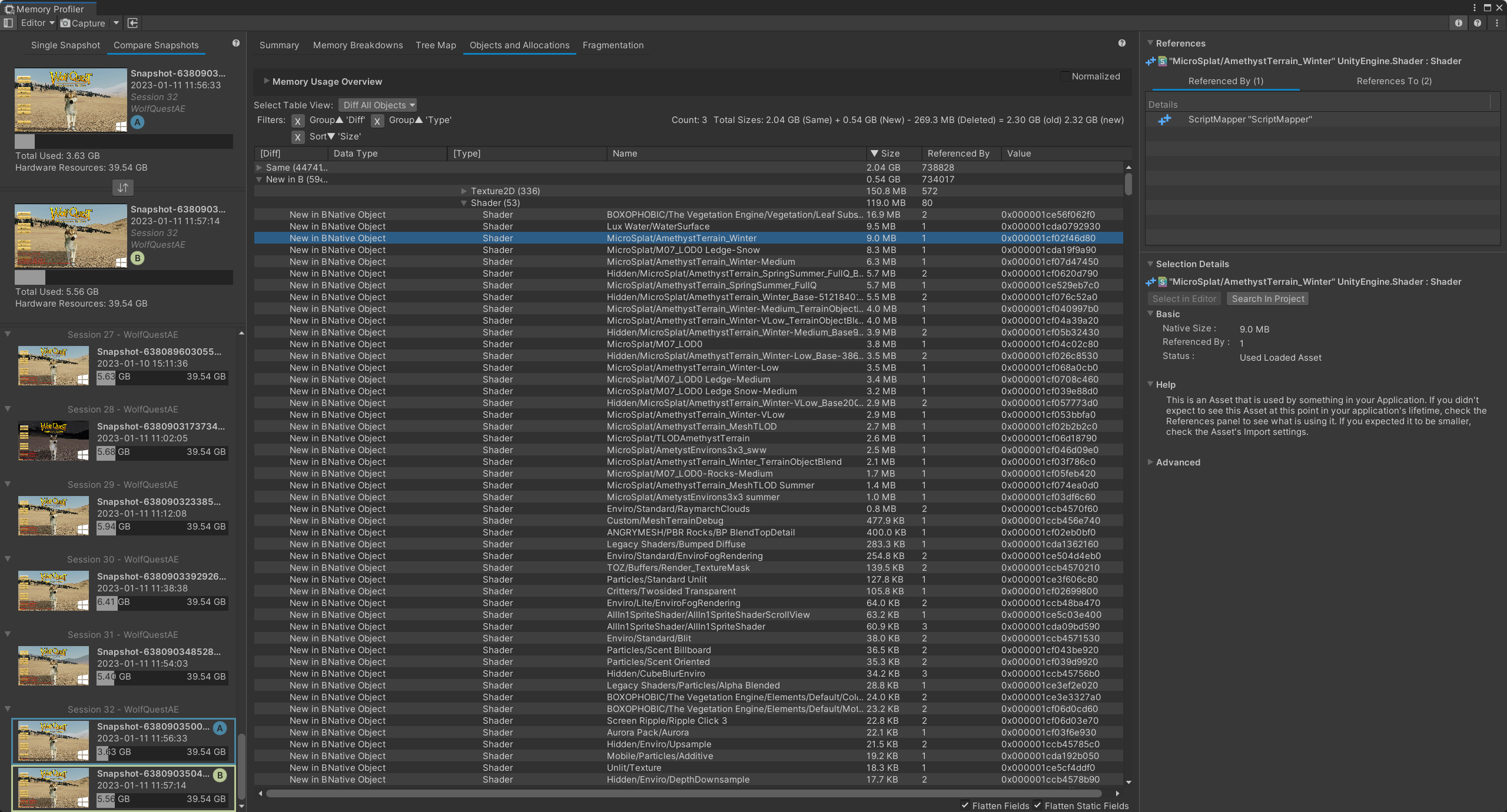1507x812 pixels.
Task: Click the import snapshot icon beside Capture
Action: click(132, 23)
